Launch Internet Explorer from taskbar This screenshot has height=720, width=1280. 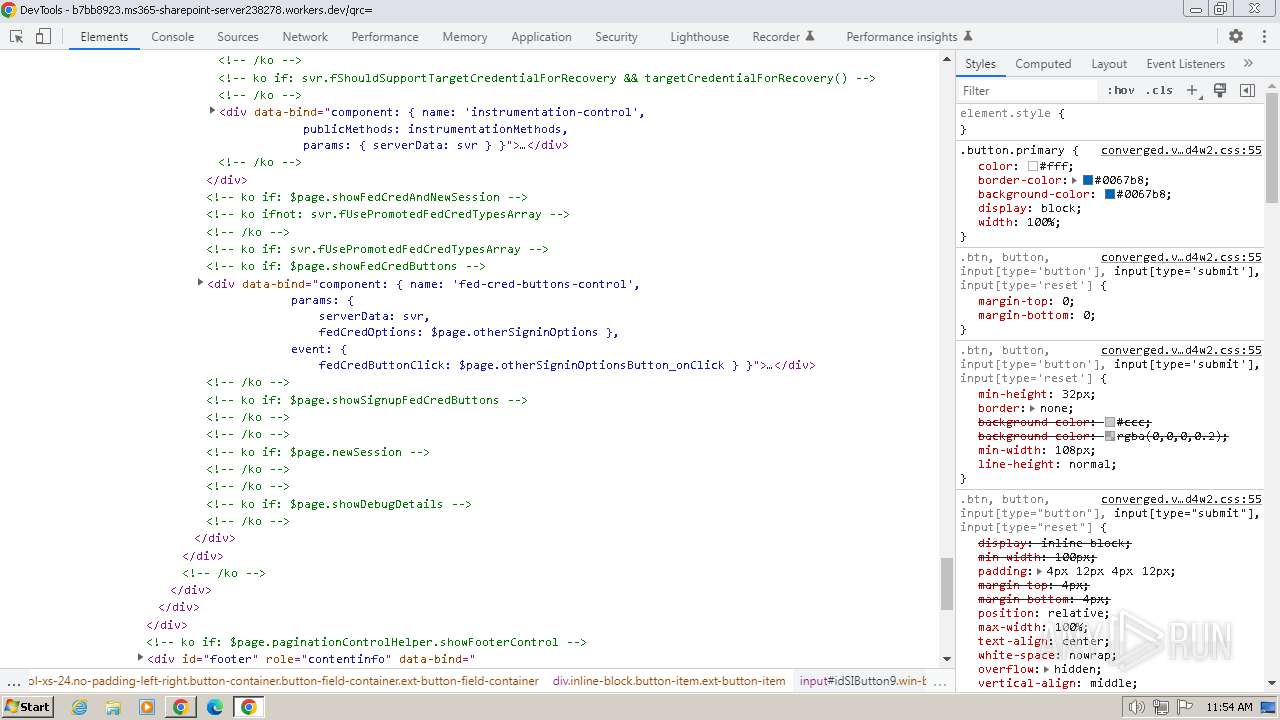pyautogui.click(x=80, y=707)
